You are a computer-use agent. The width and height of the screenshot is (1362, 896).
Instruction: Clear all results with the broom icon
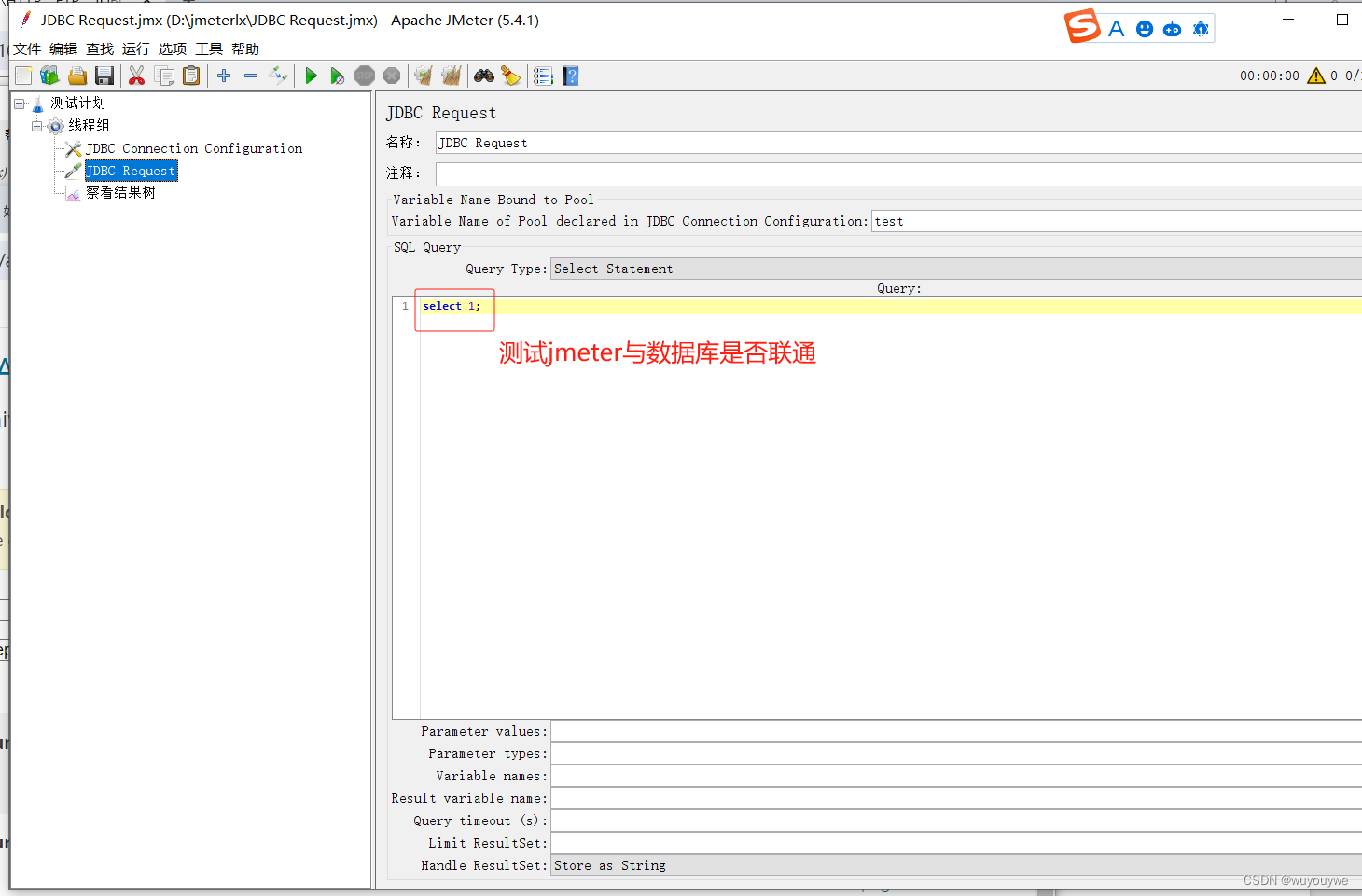click(451, 76)
